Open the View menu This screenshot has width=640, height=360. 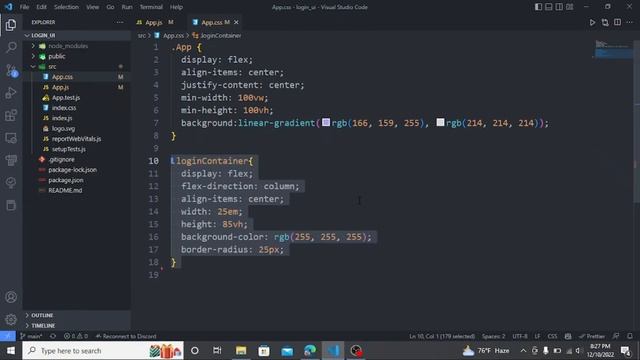pos(92,7)
